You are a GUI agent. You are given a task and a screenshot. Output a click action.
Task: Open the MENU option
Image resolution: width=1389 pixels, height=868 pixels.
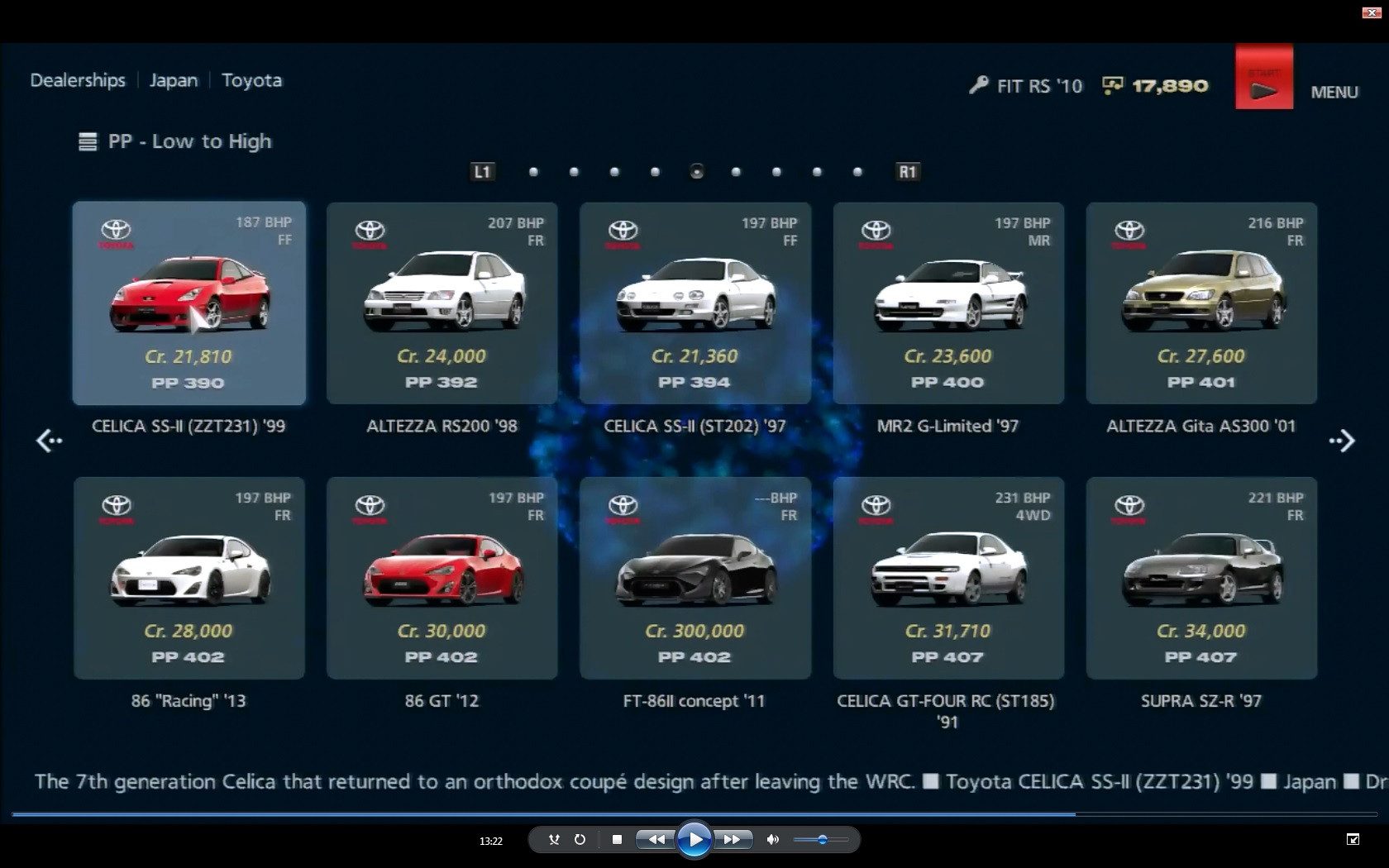pyautogui.click(x=1334, y=93)
